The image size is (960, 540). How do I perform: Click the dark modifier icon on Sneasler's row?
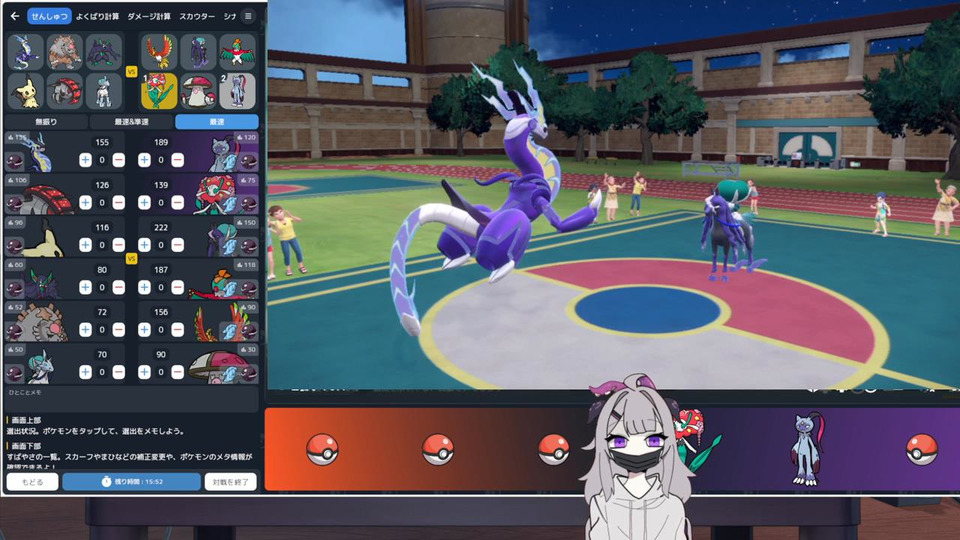(x=249, y=161)
